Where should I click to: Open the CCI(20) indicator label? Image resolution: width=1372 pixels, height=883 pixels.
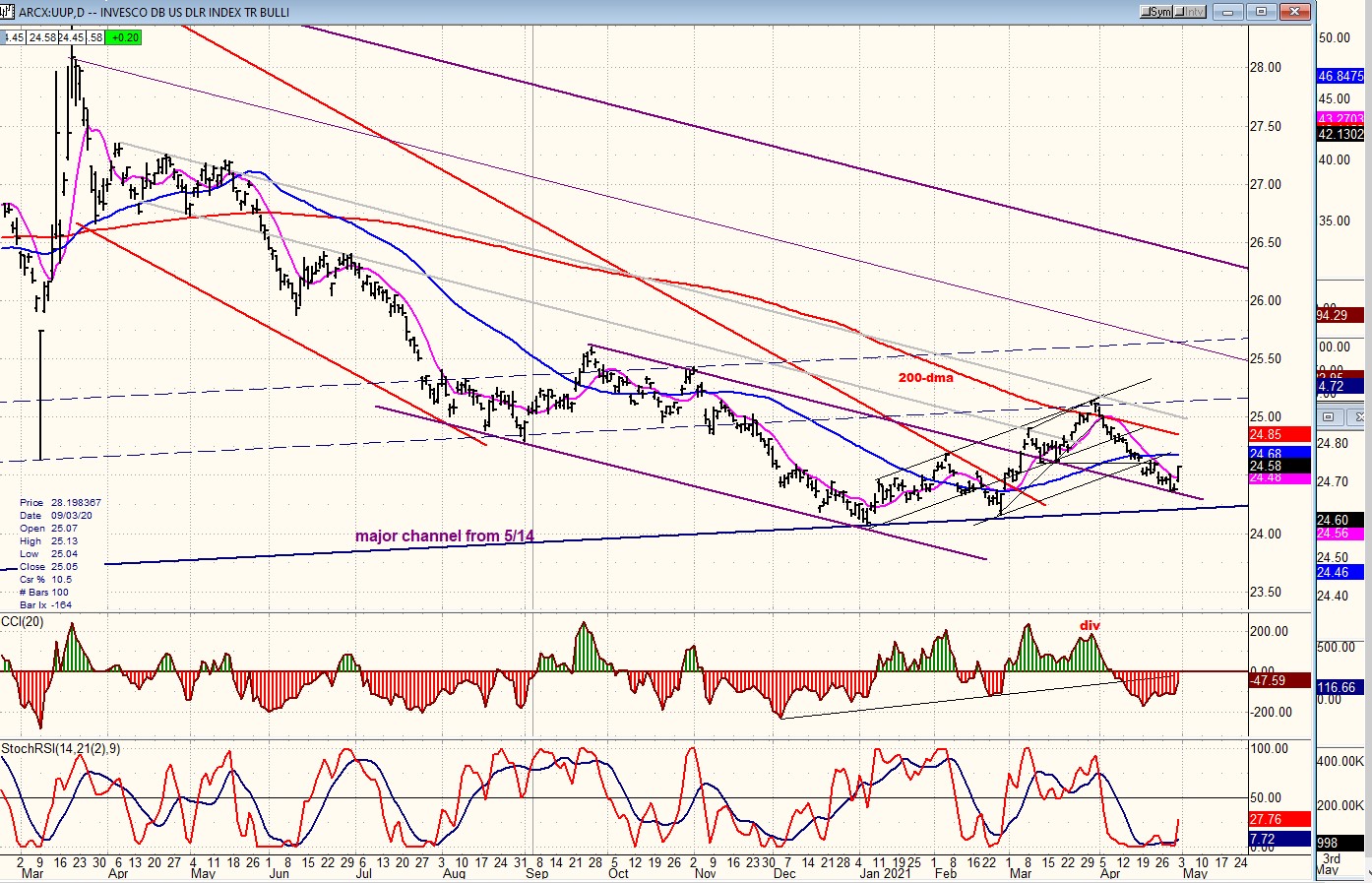[x=22, y=620]
